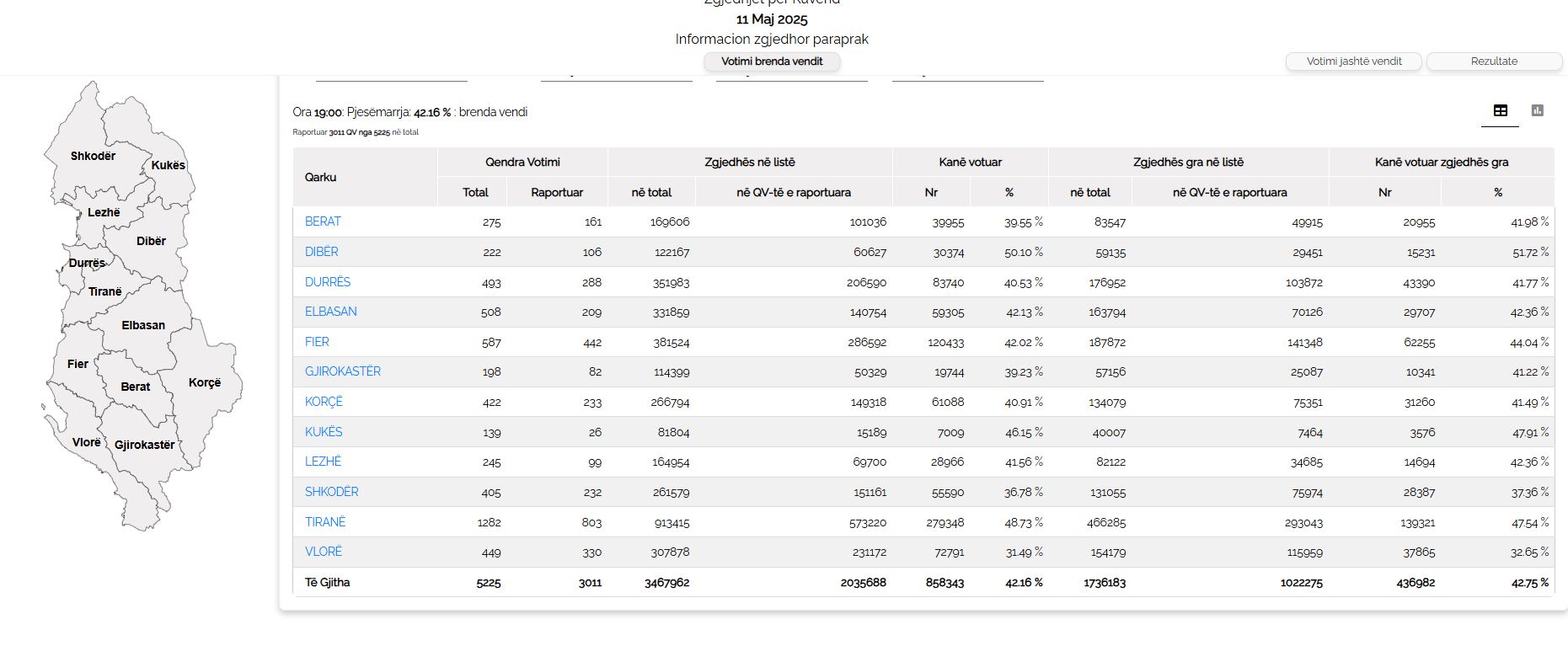Open the BERAT county link
1568x651 pixels.
coord(323,221)
